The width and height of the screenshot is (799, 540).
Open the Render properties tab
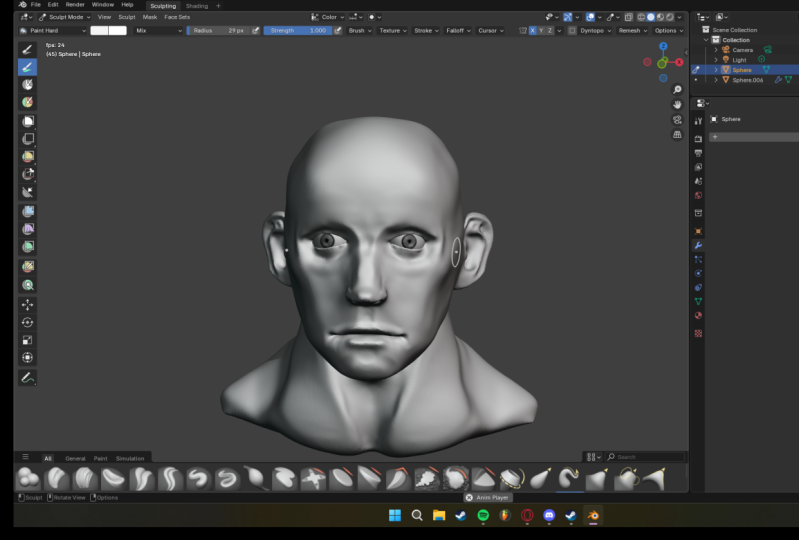tap(699, 139)
